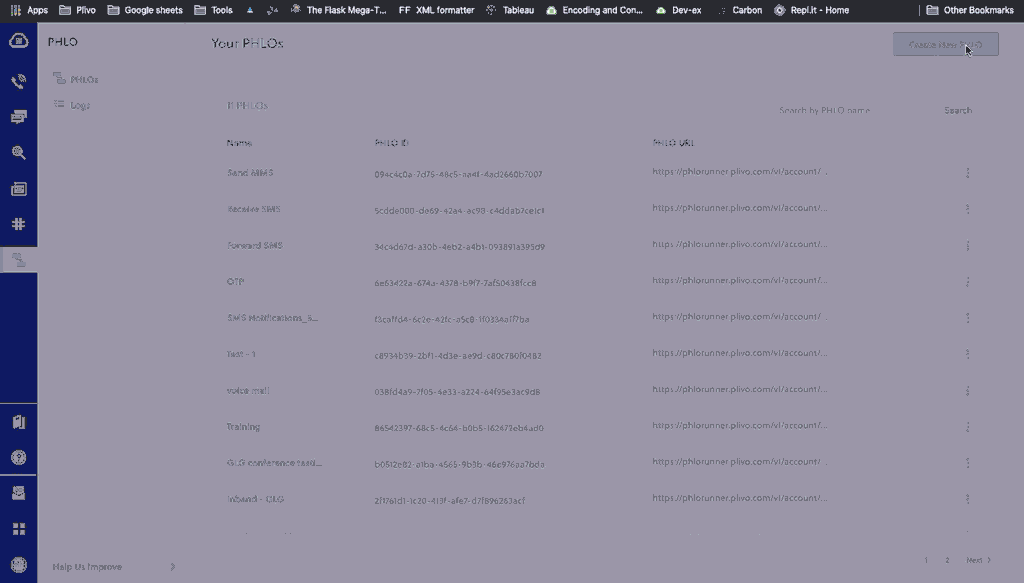Open the options menu for the Training PHLO
The width and height of the screenshot is (1024, 583).
click(x=967, y=427)
